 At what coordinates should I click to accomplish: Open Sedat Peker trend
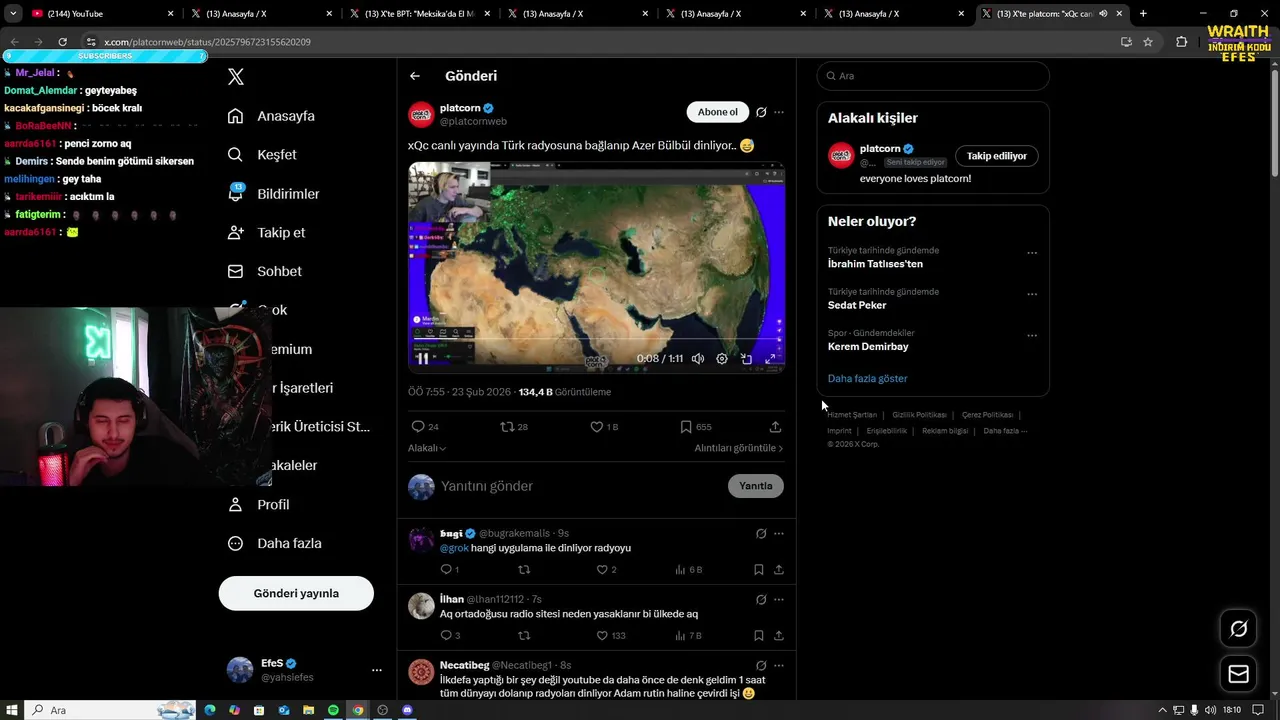857,305
